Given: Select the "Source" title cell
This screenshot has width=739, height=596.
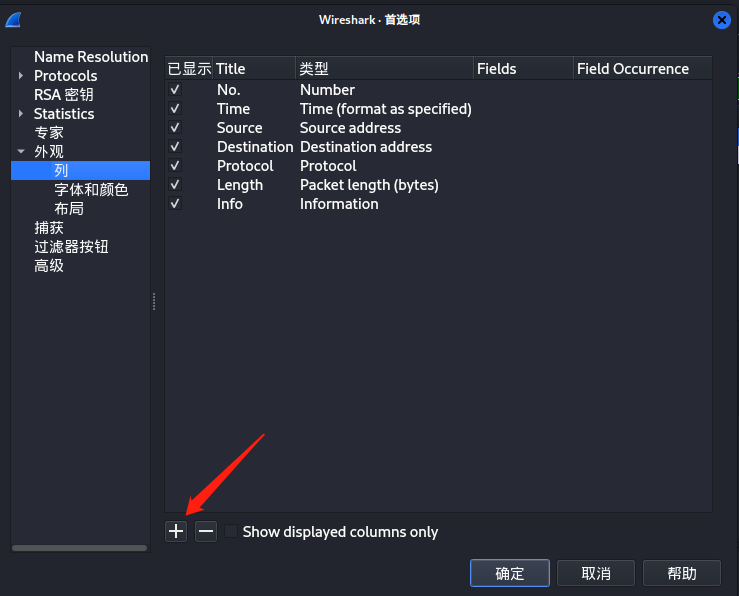Looking at the screenshot, I should click(239, 128).
